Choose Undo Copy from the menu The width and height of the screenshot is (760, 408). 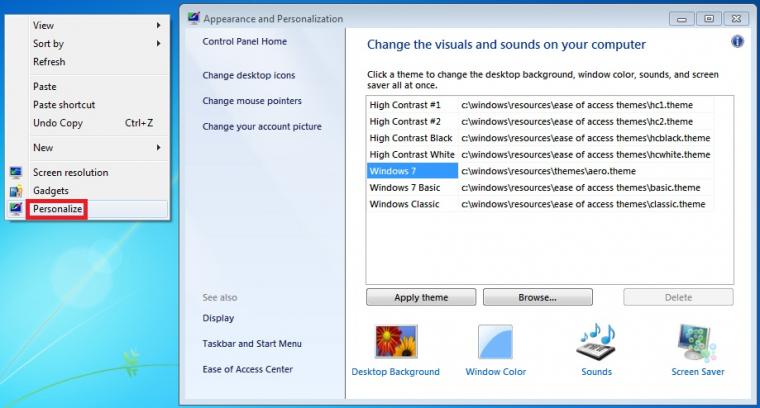coord(58,123)
